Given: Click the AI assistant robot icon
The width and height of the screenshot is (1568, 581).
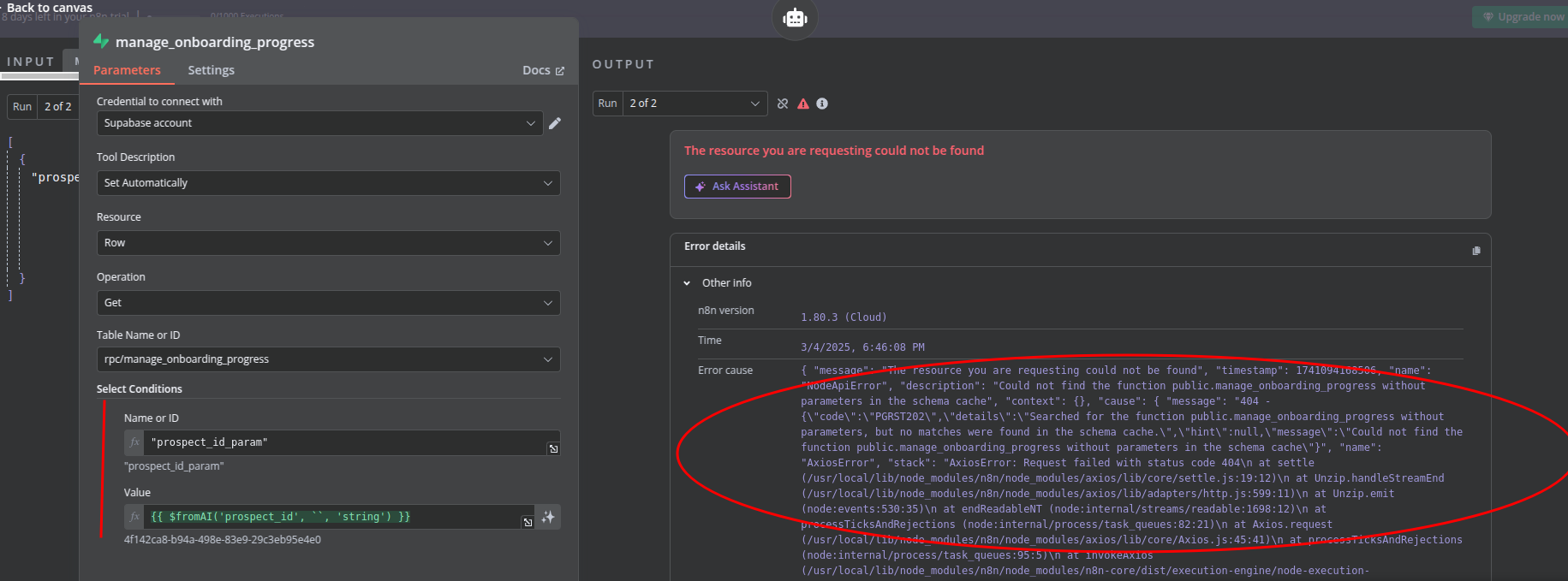Looking at the screenshot, I should (795, 17).
